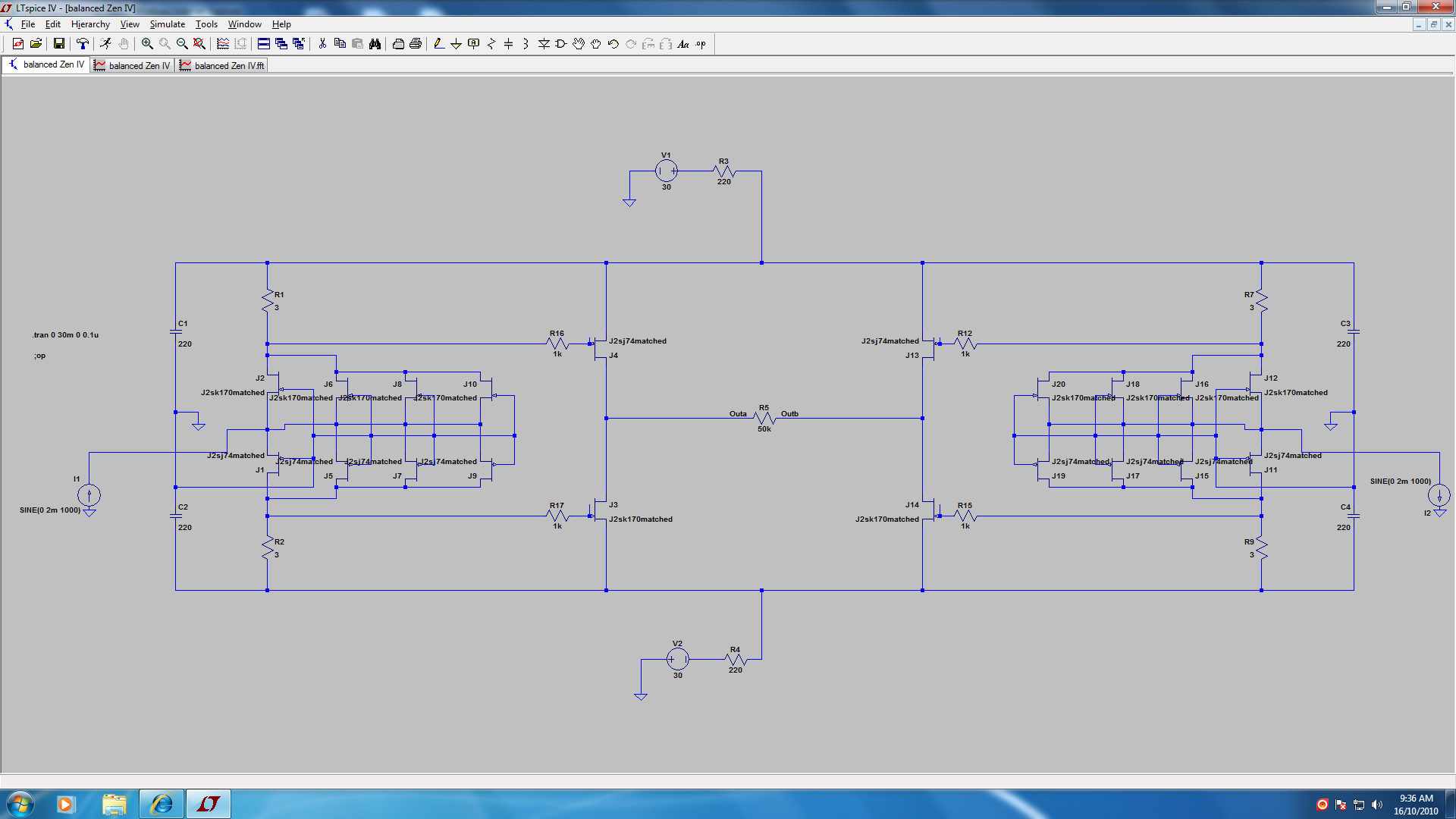Click the J2sk170matched label beside J3
The width and height of the screenshot is (1456, 819).
click(640, 519)
